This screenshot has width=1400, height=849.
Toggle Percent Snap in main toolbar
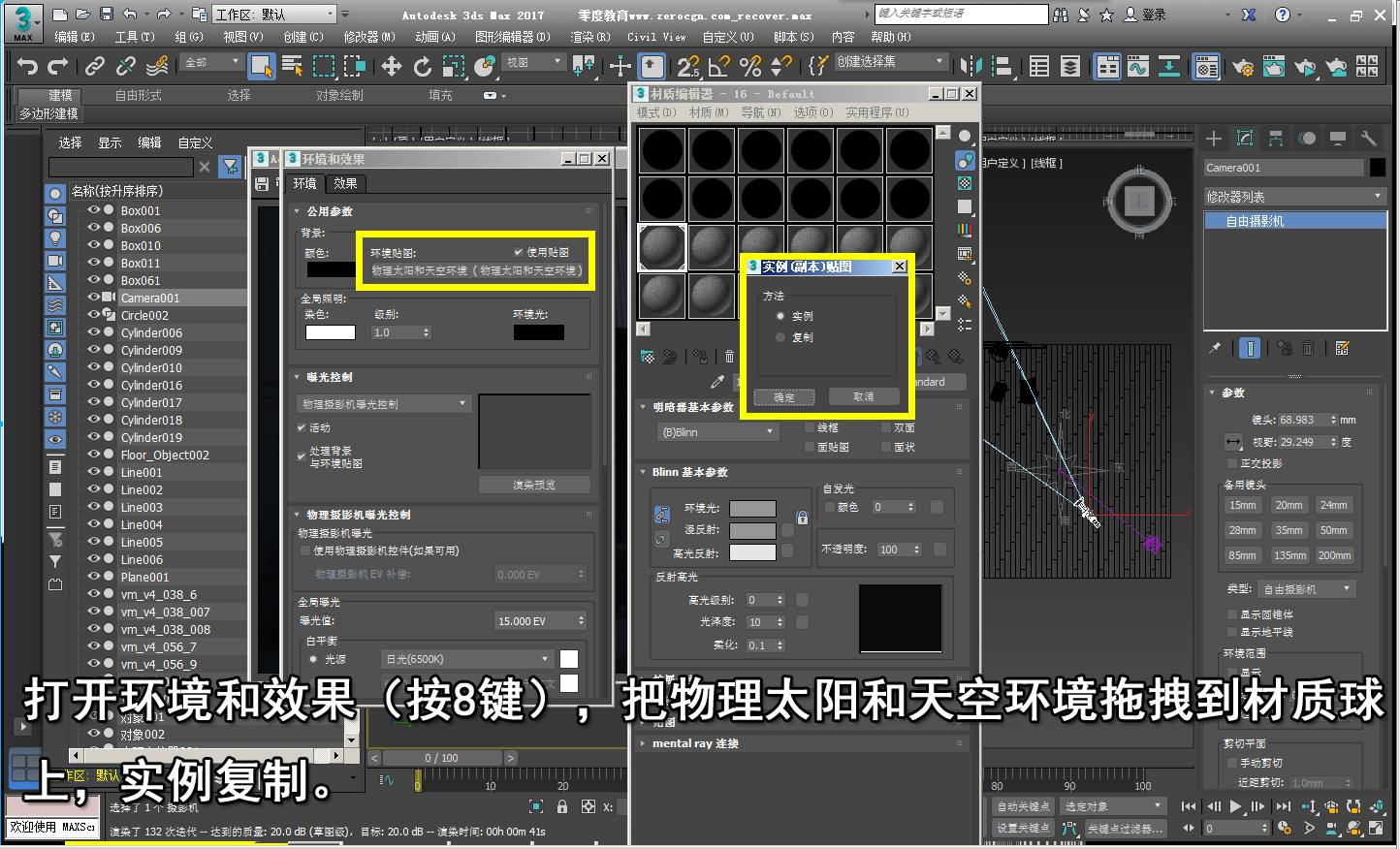coord(750,66)
